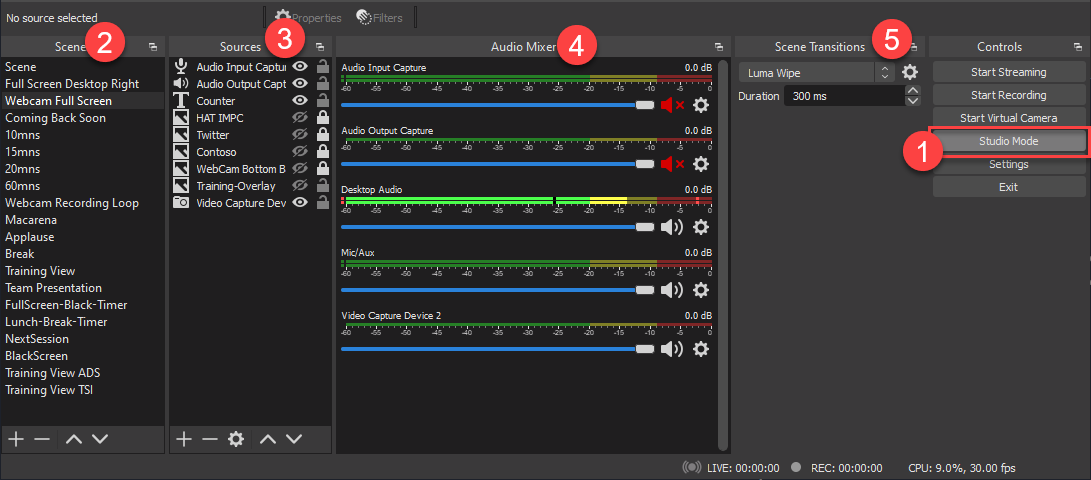
Task: Pop out the Audio Mixer dock
Action: (718, 47)
